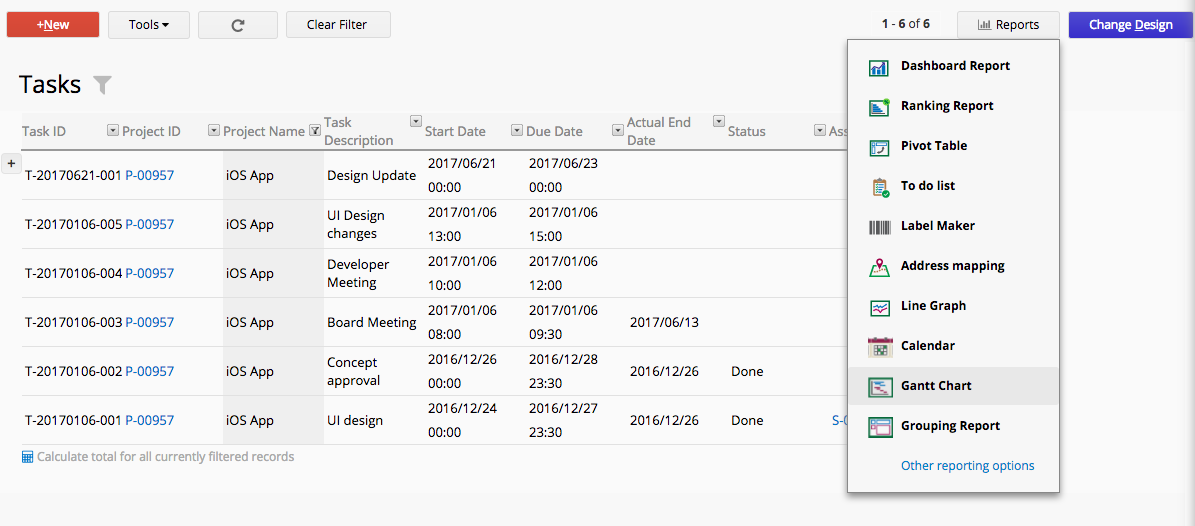Open the Ranking Report icon
This screenshot has height=526, width=1195.
click(879, 107)
